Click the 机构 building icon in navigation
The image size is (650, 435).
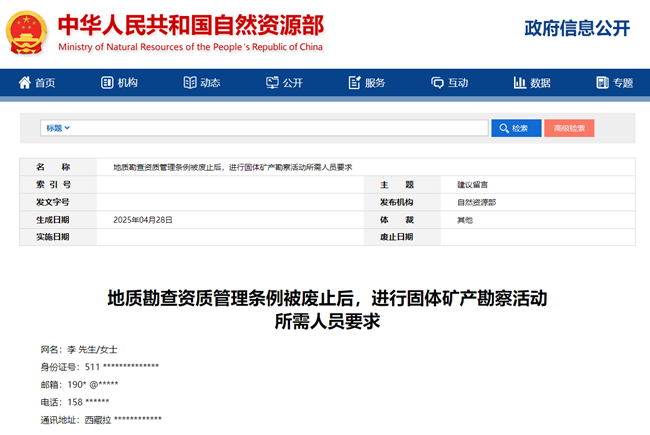pos(106,83)
